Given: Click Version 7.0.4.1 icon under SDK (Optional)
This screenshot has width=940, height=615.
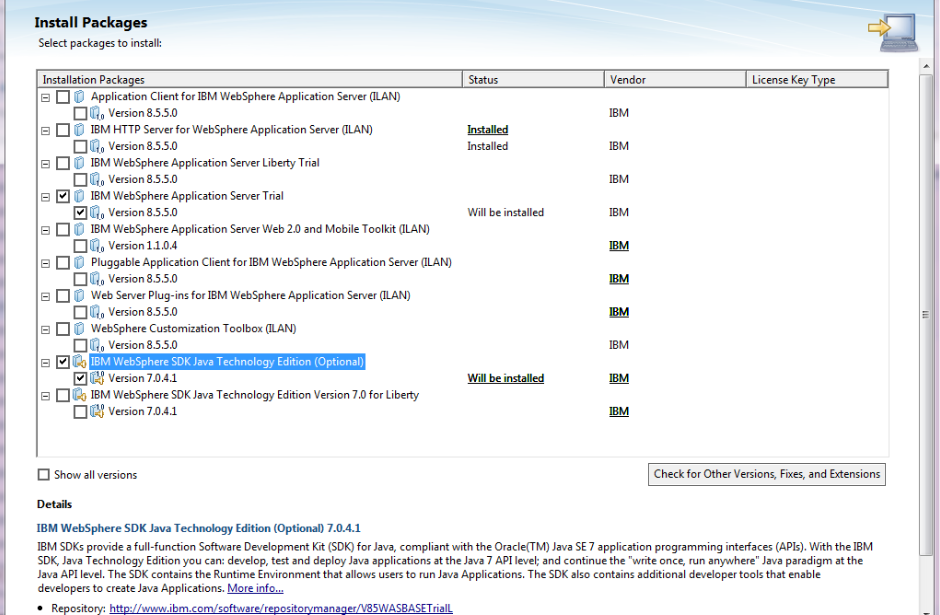Looking at the screenshot, I should click(x=97, y=378).
